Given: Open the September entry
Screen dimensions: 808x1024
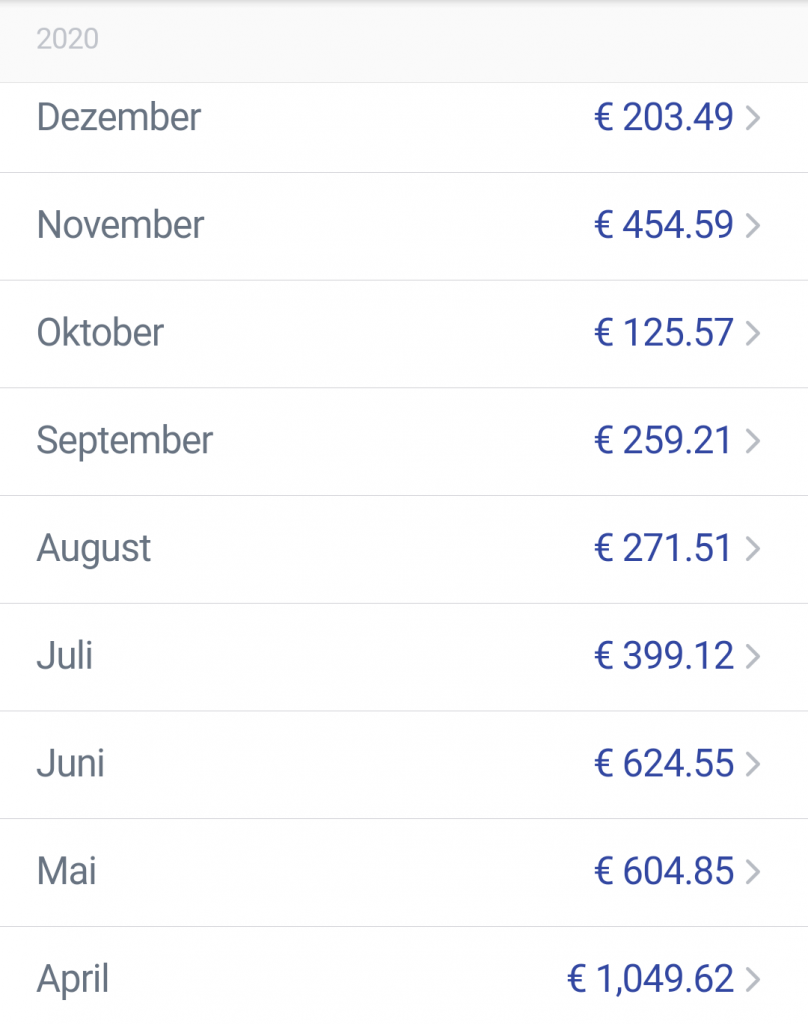Looking at the screenshot, I should click(x=404, y=442).
